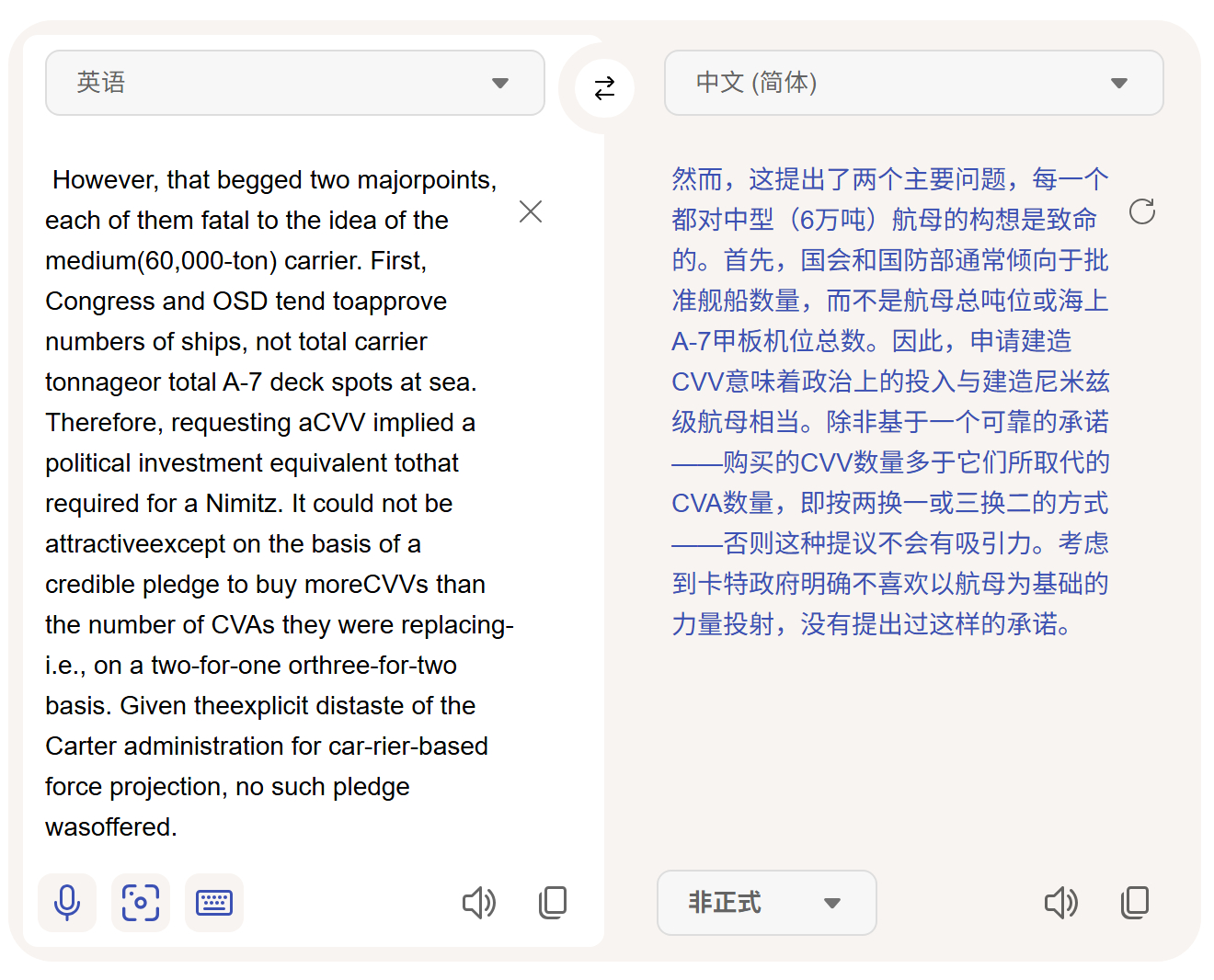
Task: Copy the Chinese translation text
Action: [1135, 903]
